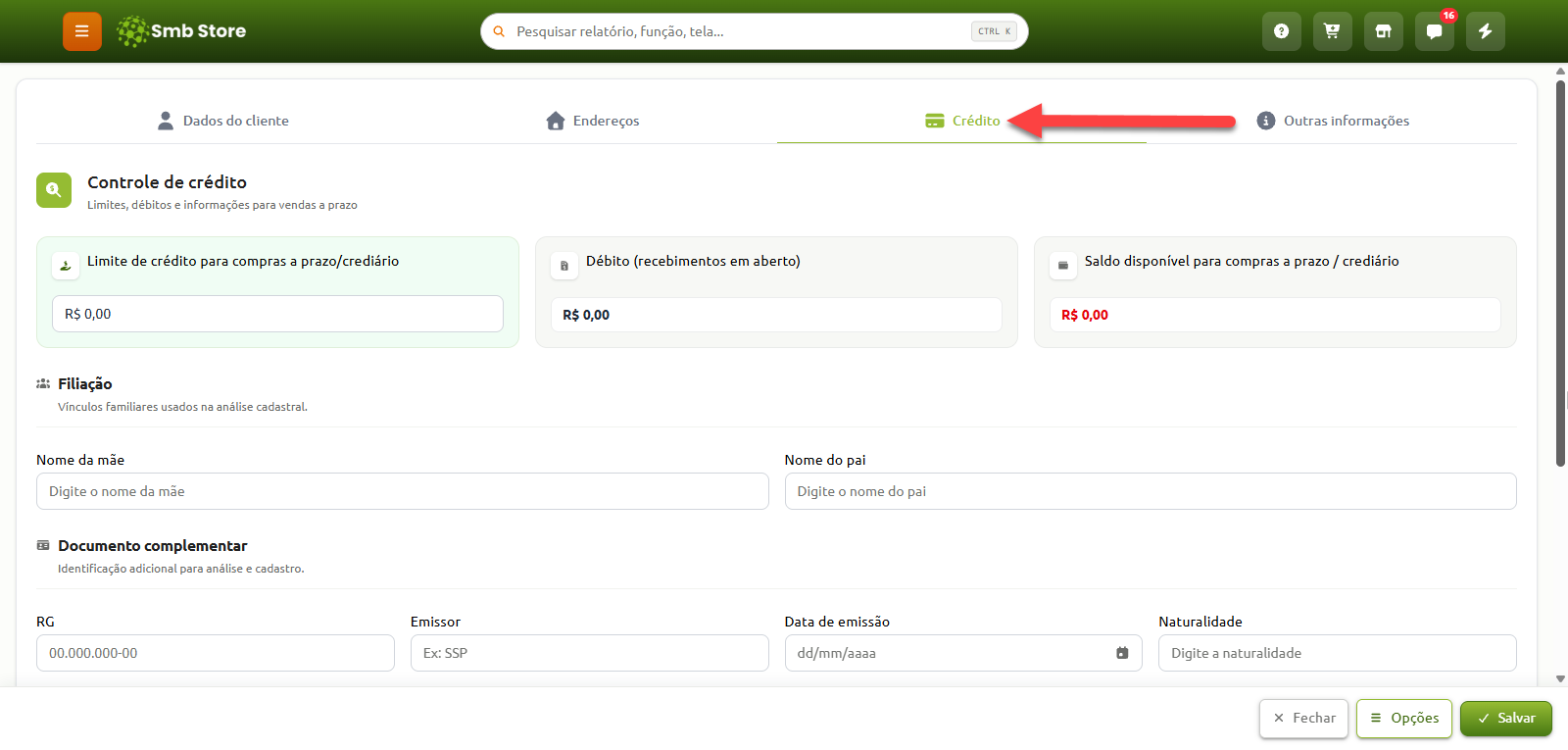This screenshot has height=750, width=1568.
Task: Edit the Limite de crédito value field
Action: [x=277, y=314]
